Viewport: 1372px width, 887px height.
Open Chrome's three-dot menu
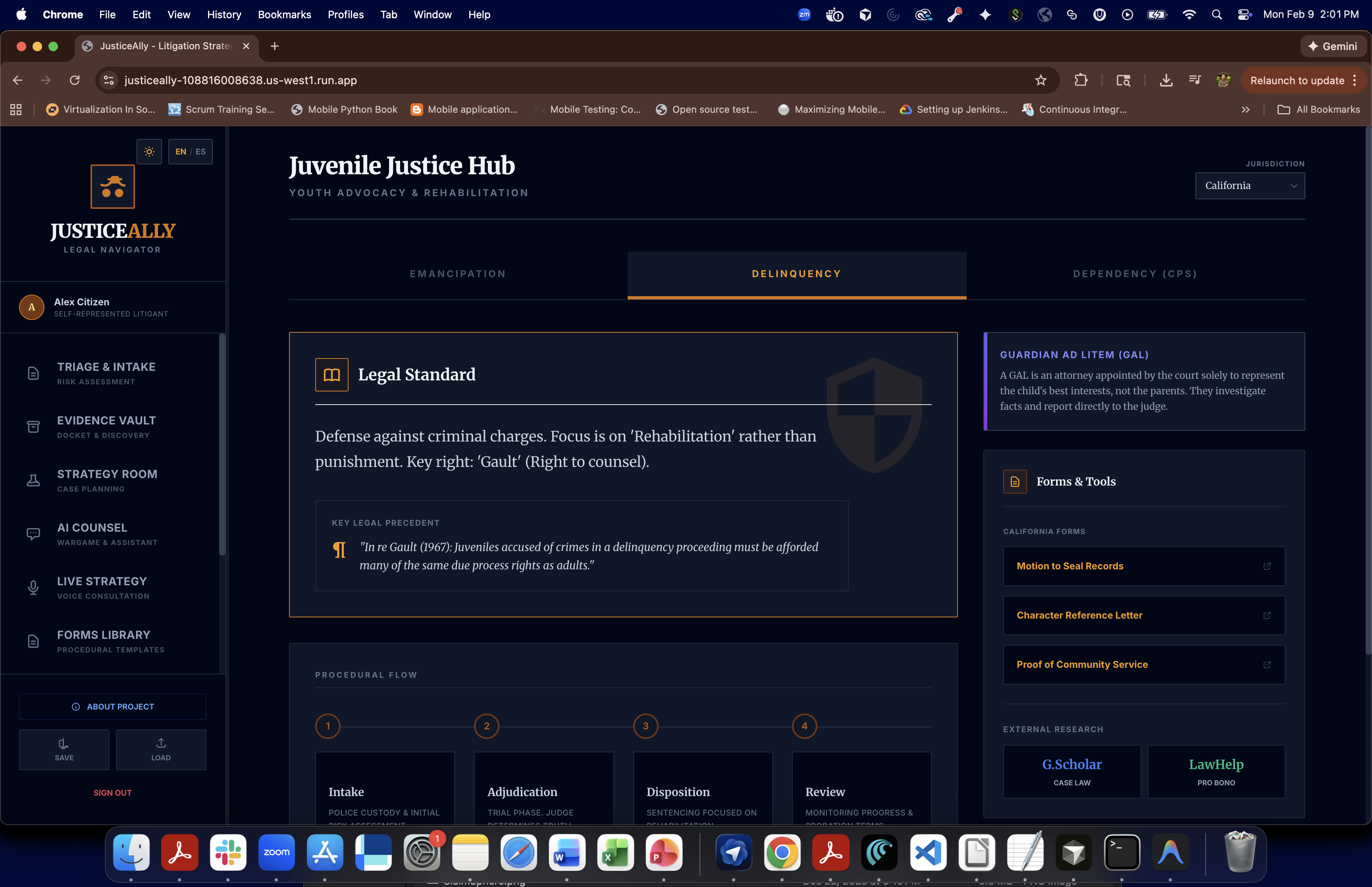[1355, 81]
